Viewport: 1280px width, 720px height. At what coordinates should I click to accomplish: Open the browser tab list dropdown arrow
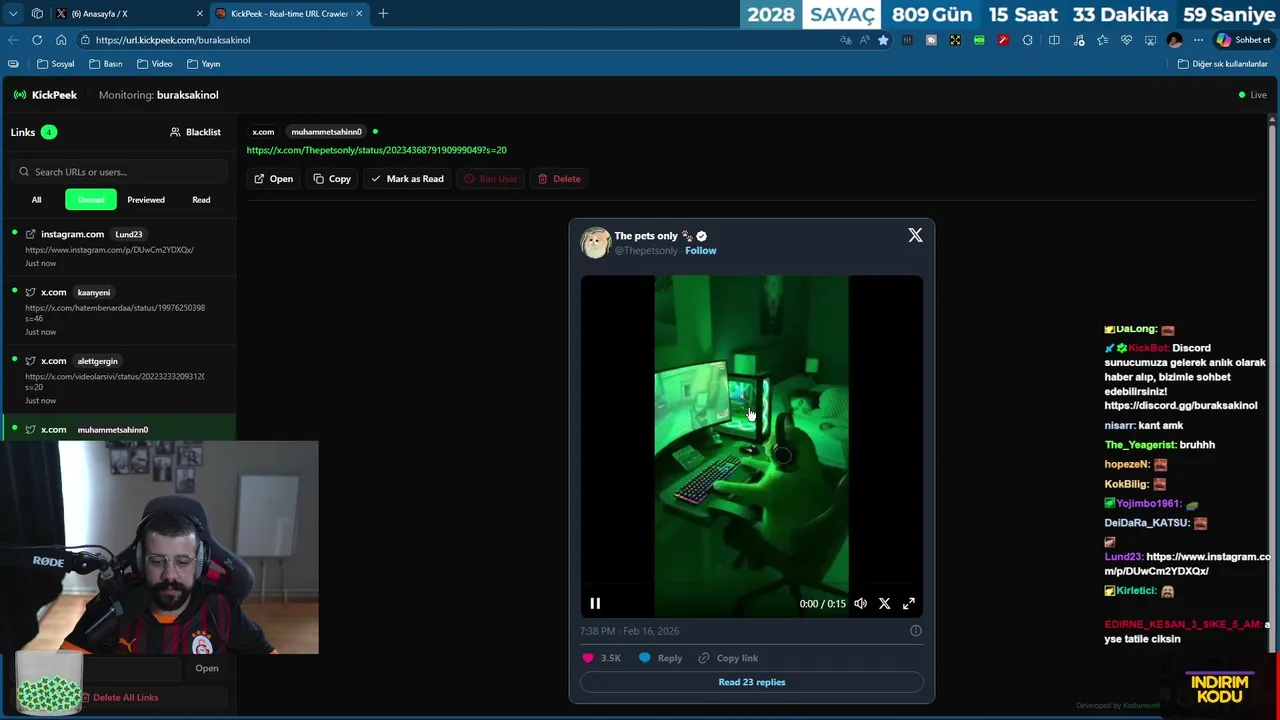13,14
